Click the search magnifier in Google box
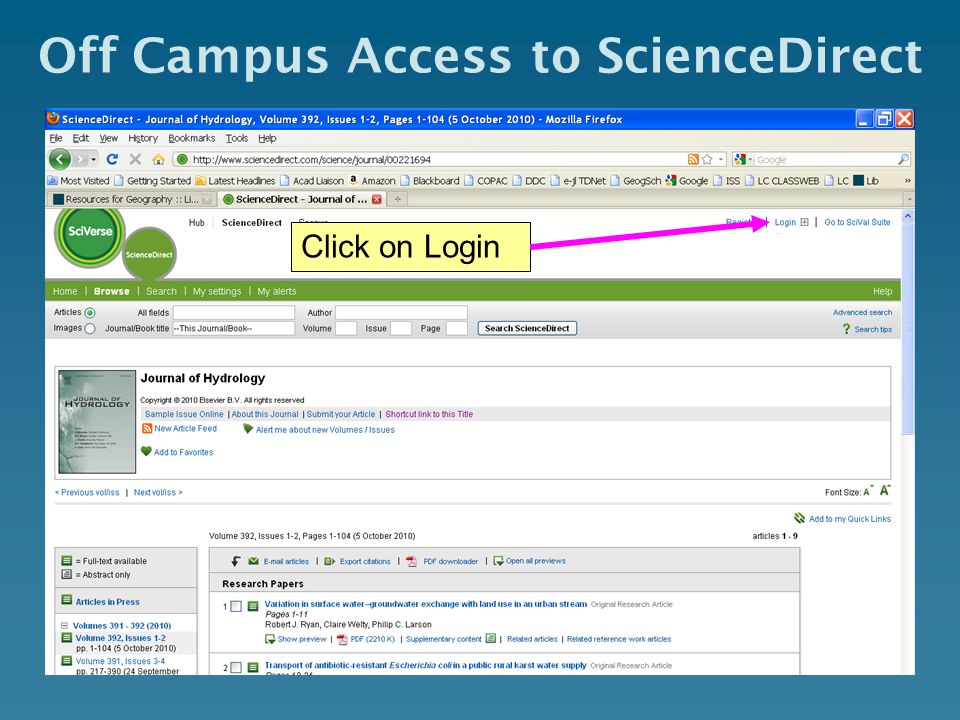960x720 pixels. tap(903, 159)
